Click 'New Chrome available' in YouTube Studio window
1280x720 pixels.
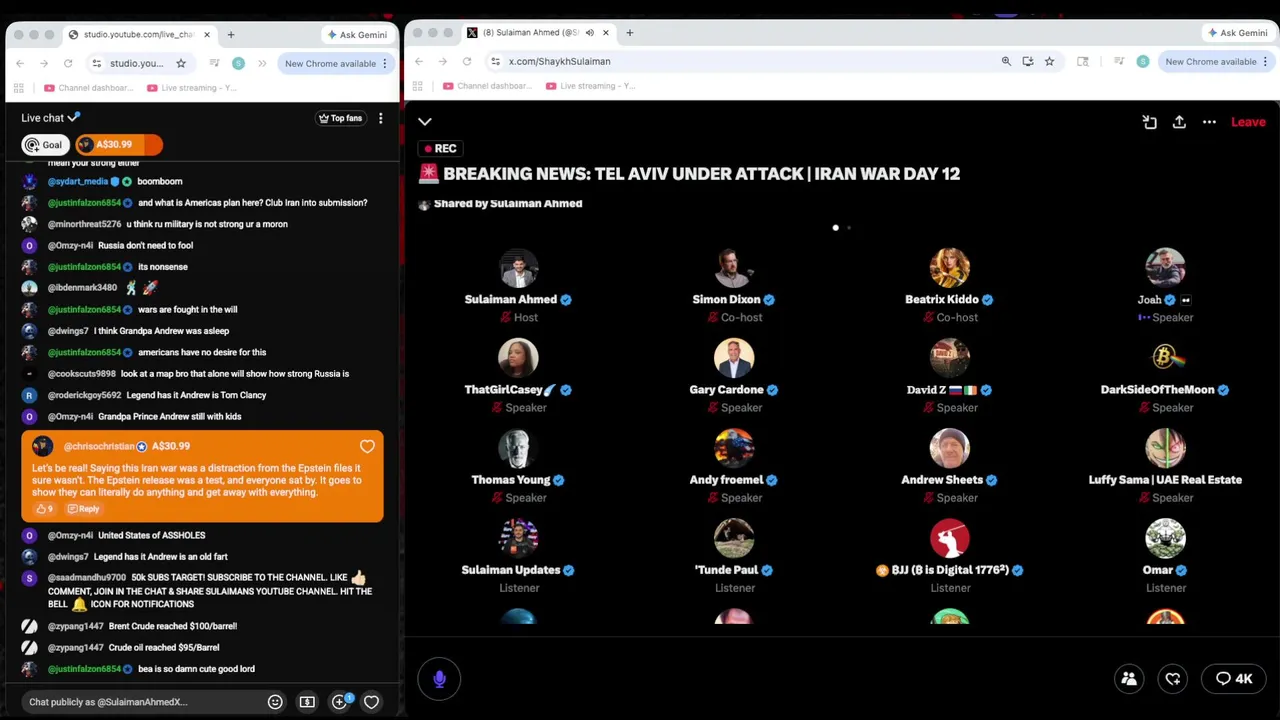click(x=330, y=63)
